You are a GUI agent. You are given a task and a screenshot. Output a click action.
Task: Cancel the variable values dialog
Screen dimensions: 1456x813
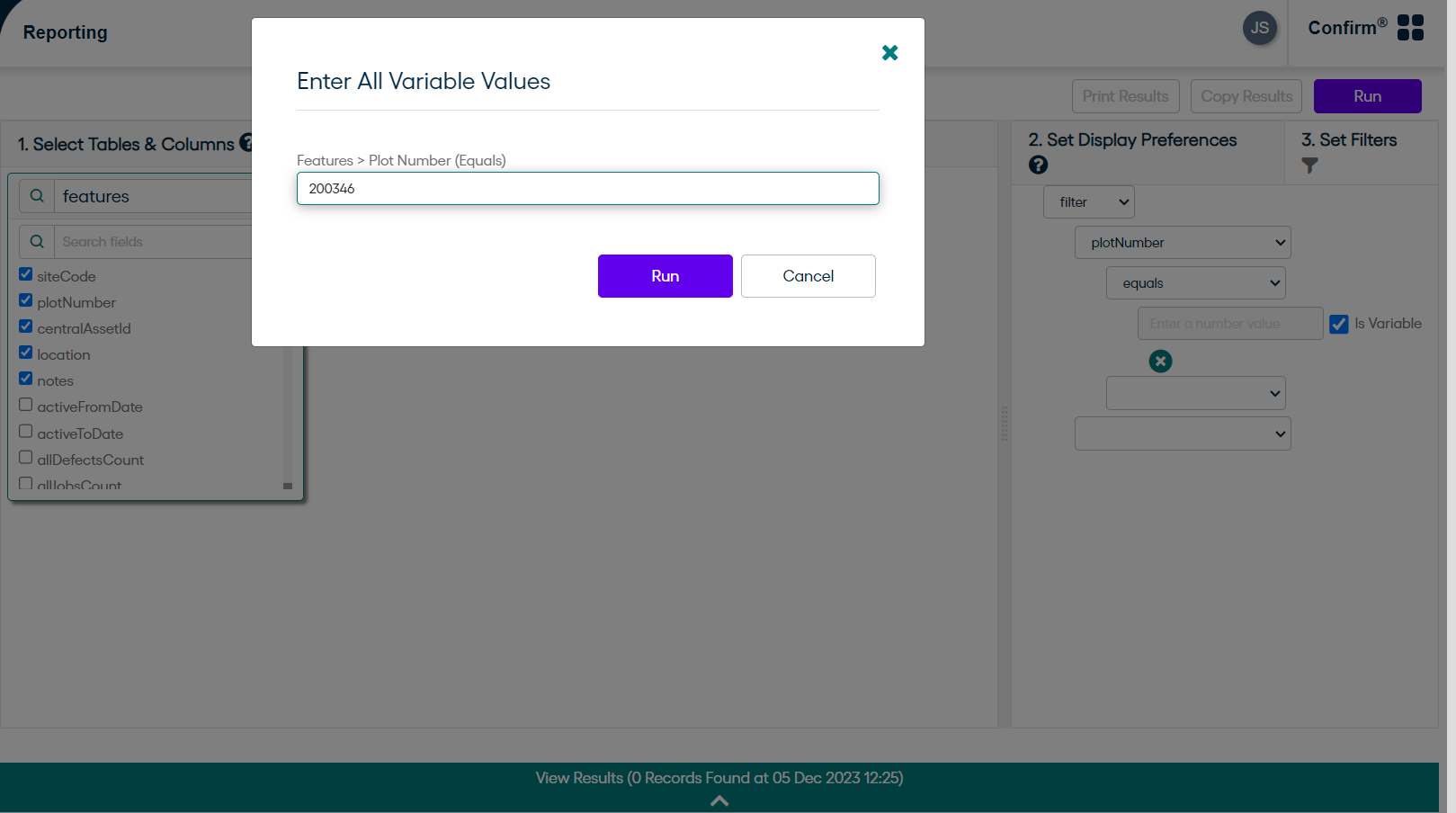807,276
